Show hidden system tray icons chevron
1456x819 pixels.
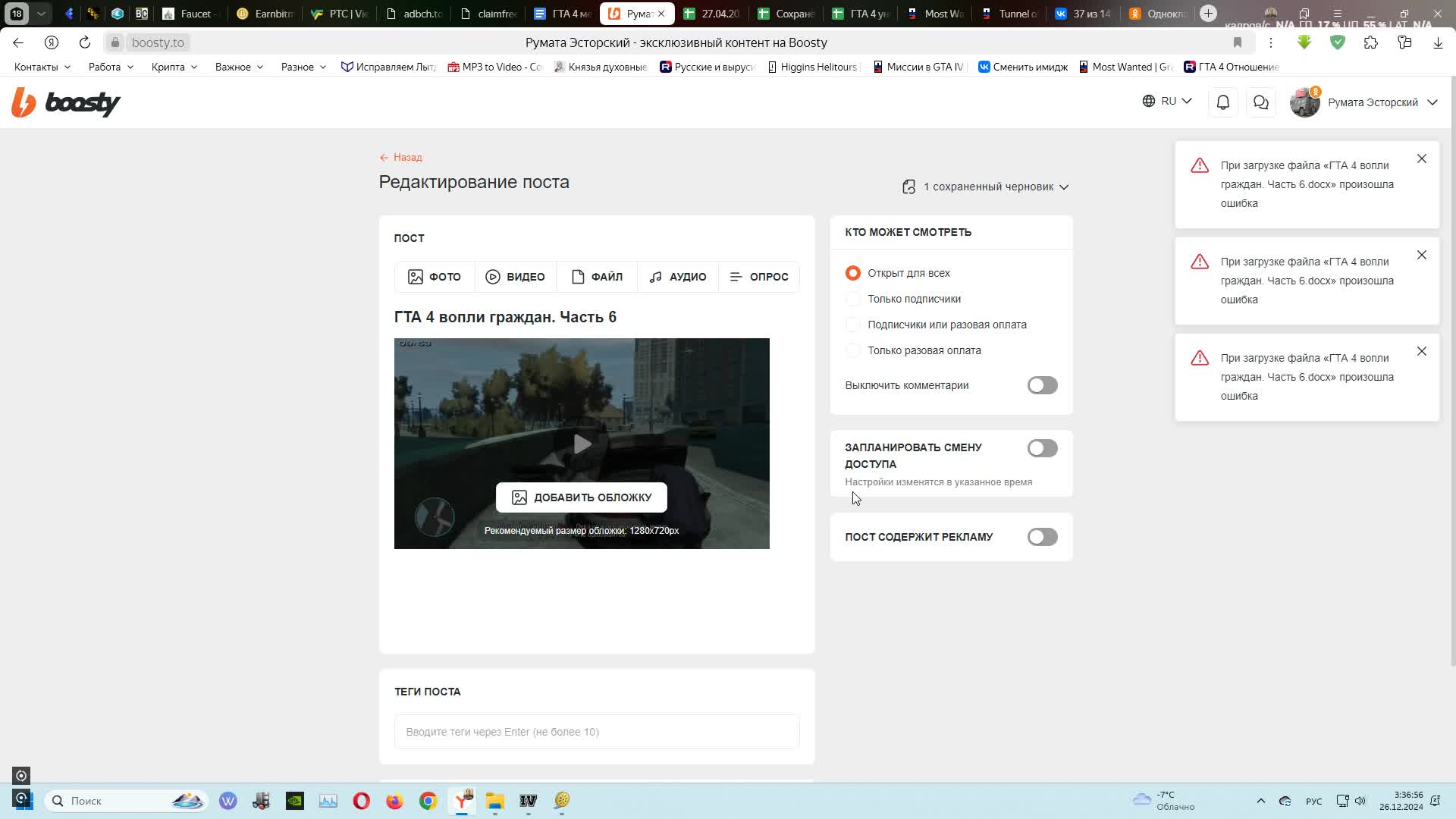(x=1260, y=801)
